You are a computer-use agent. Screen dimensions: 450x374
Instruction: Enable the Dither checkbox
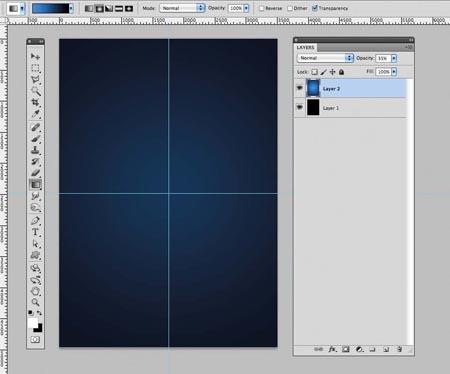[x=290, y=8]
